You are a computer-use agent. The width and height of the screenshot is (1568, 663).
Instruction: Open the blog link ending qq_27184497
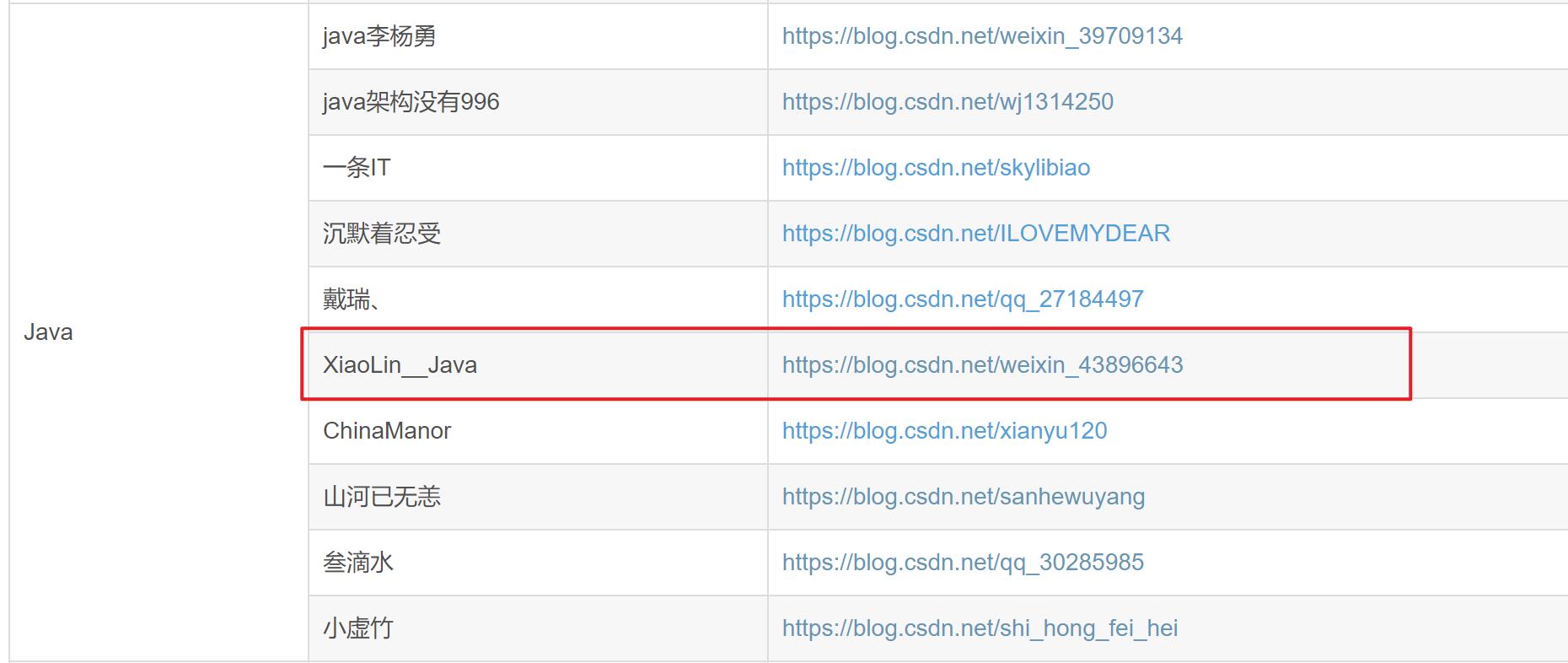pos(963,299)
